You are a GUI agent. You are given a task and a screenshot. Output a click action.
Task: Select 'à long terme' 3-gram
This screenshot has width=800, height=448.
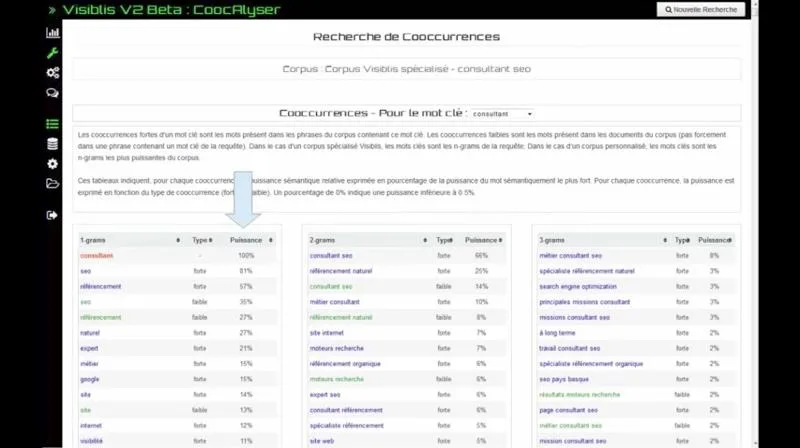click(x=557, y=333)
